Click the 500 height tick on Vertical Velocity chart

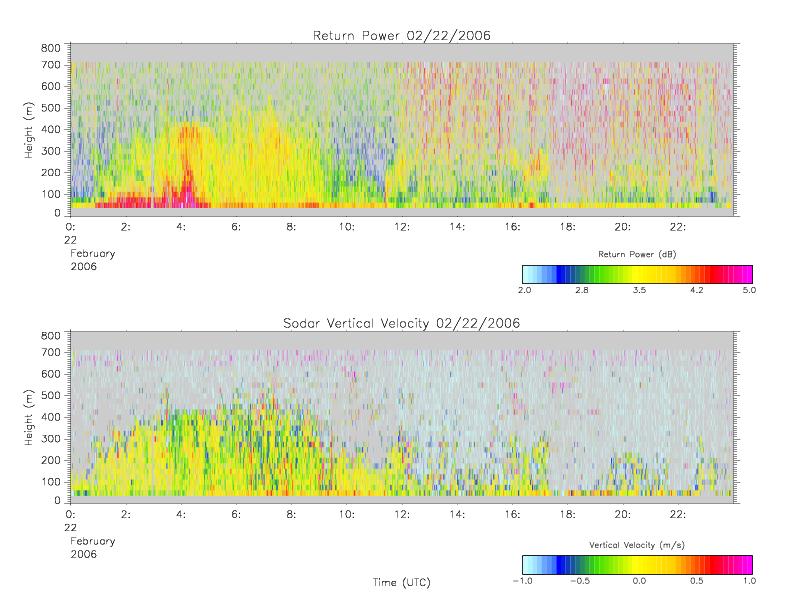[50, 396]
